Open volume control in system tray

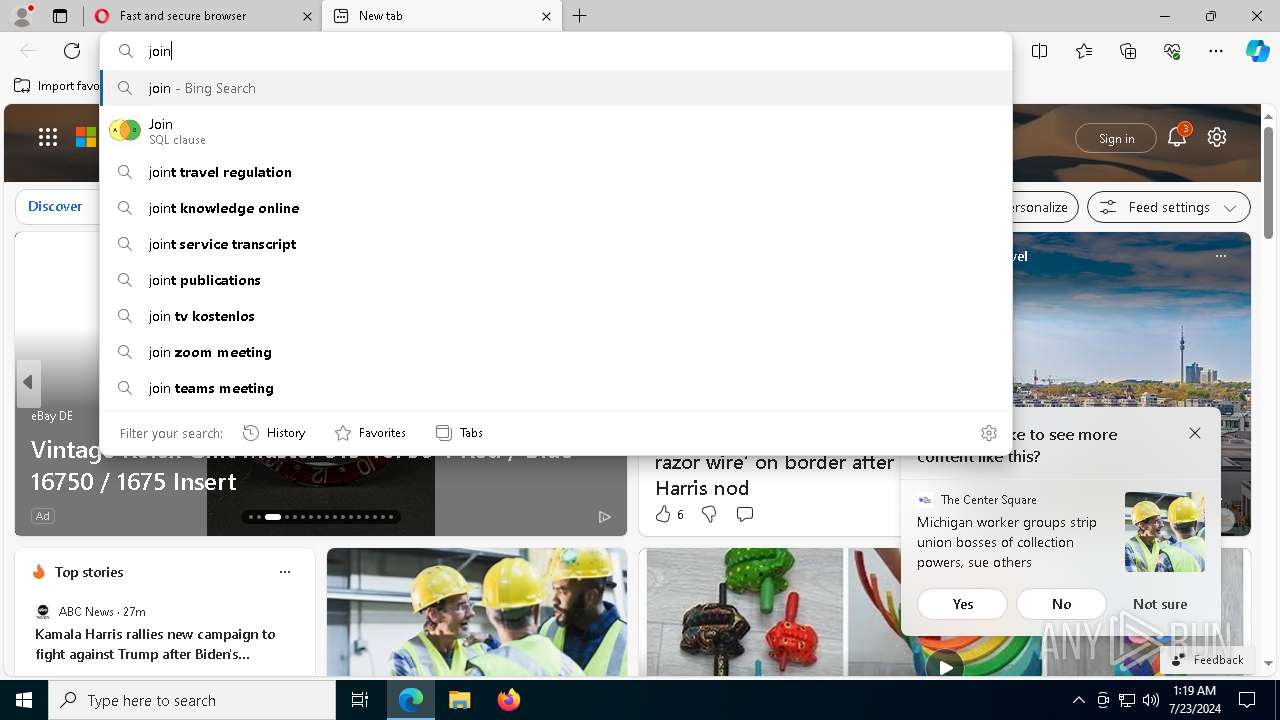[x=1151, y=700]
